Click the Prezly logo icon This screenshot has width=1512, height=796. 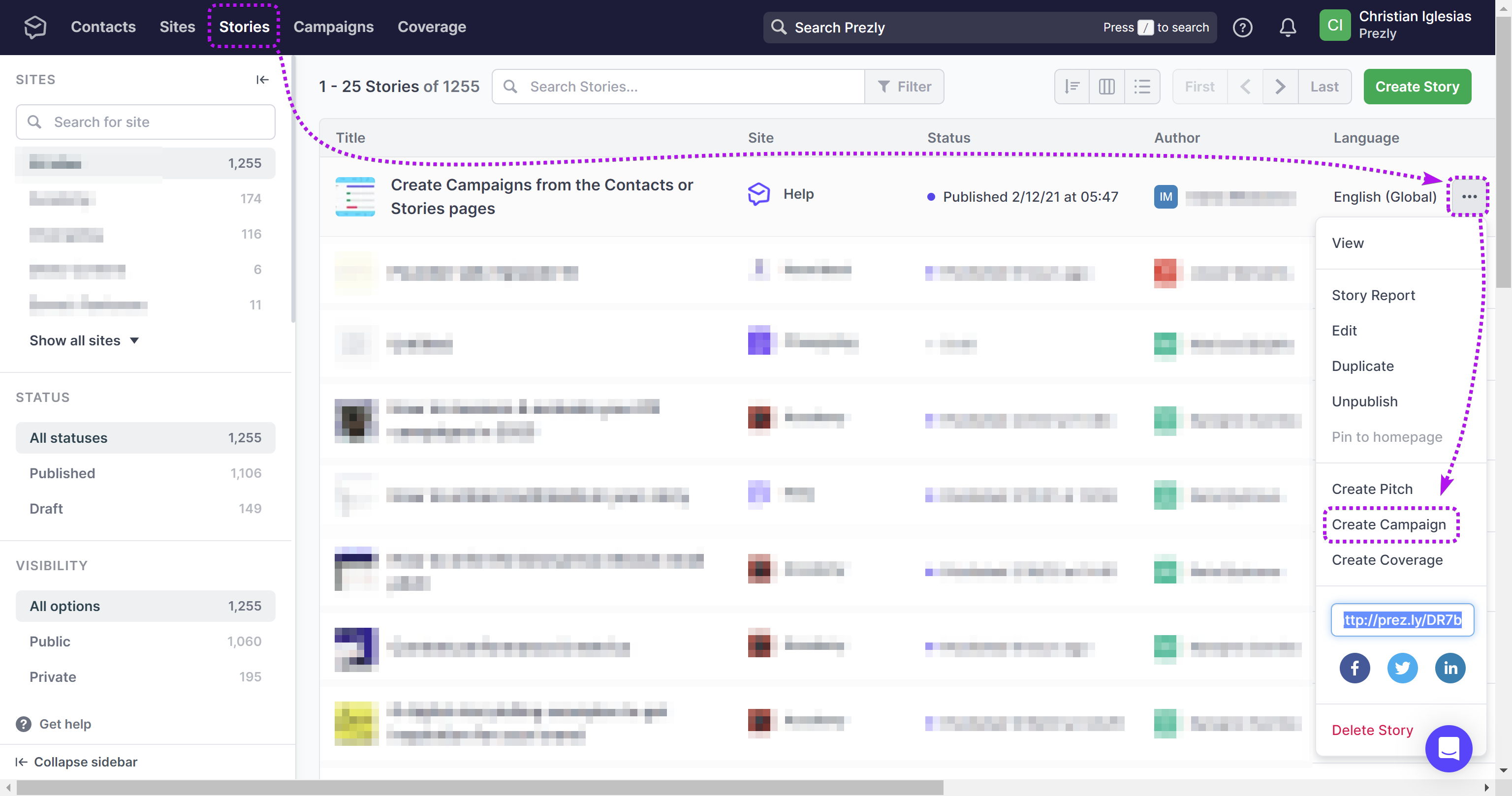point(35,27)
